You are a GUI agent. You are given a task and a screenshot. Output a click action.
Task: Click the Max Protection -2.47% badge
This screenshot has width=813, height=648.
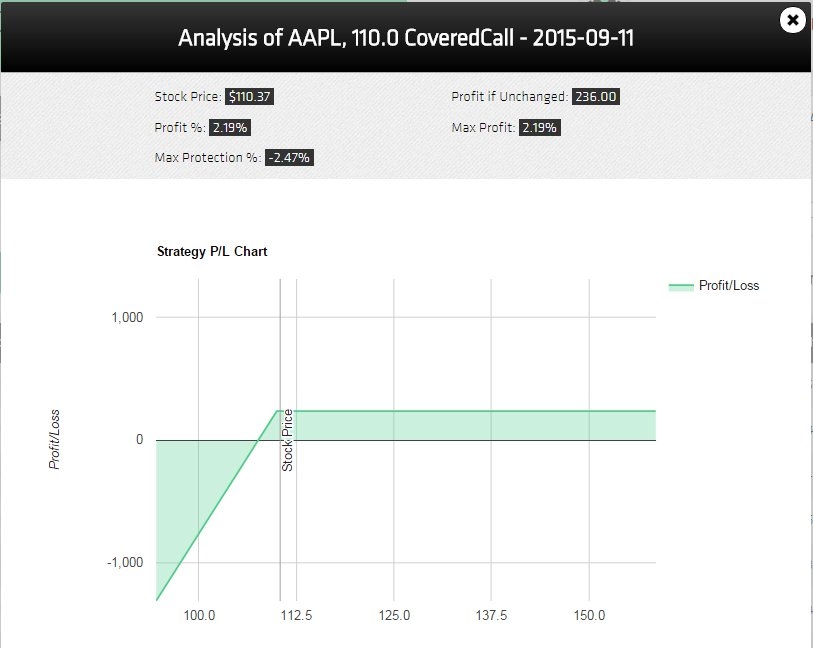(x=289, y=158)
